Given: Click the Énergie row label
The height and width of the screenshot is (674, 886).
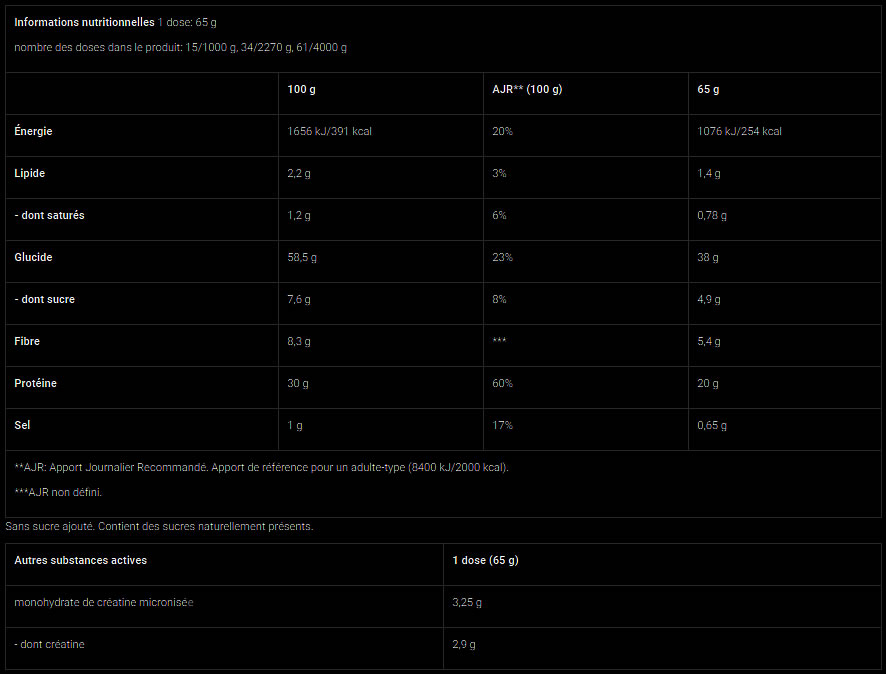Looking at the screenshot, I should 33,131.
